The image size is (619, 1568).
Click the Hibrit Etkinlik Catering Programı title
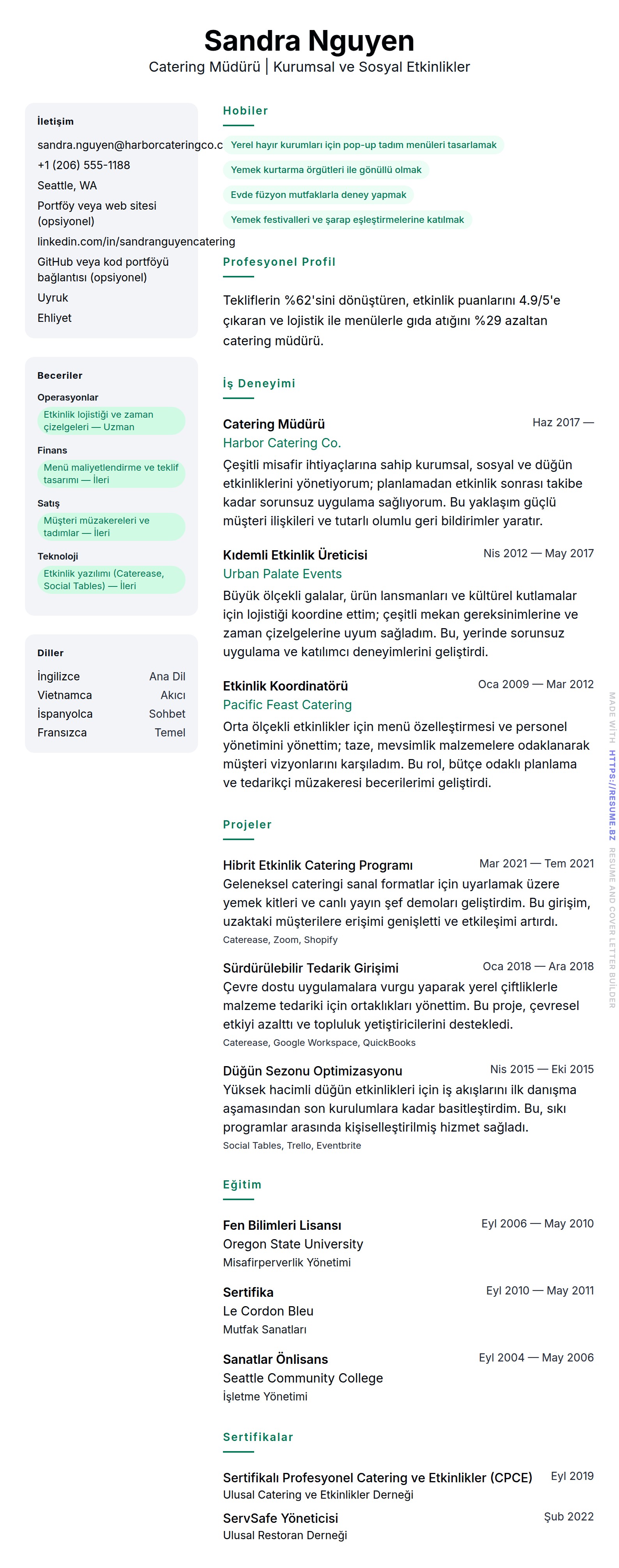pyautogui.click(x=318, y=865)
